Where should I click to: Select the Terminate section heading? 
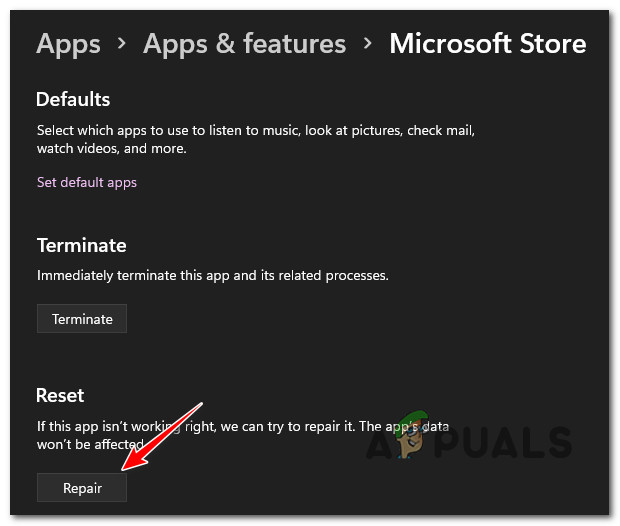coord(81,245)
